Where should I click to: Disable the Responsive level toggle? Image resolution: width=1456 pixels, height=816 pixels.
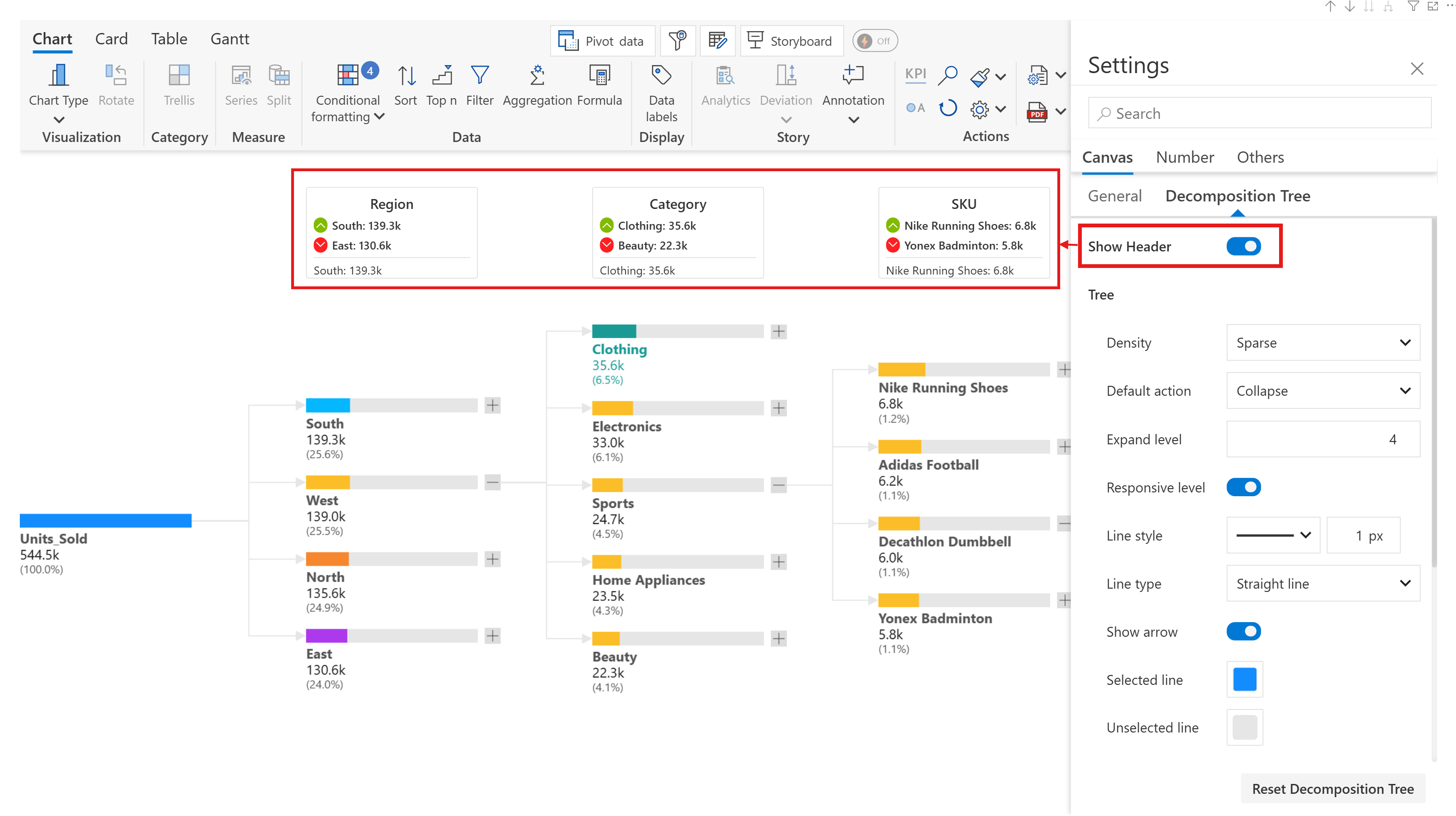pos(1243,487)
